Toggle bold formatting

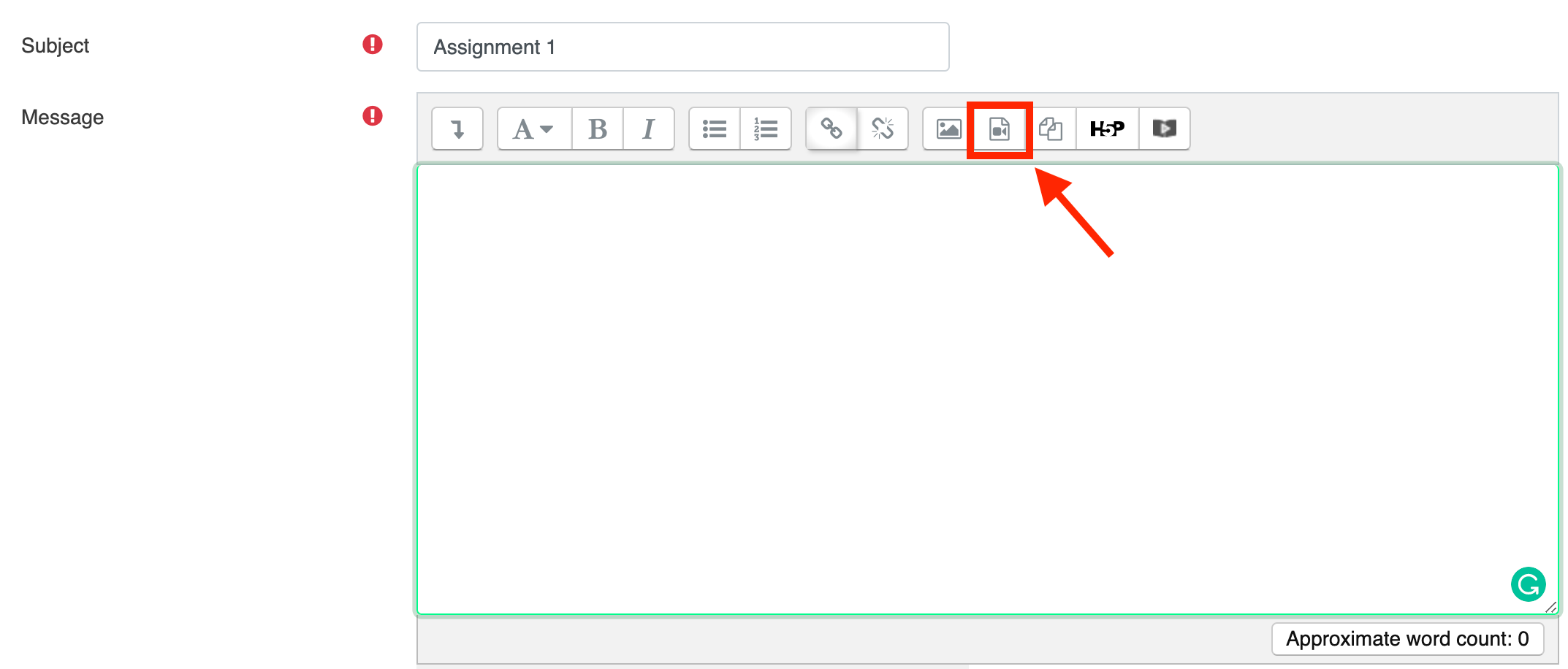(x=598, y=129)
